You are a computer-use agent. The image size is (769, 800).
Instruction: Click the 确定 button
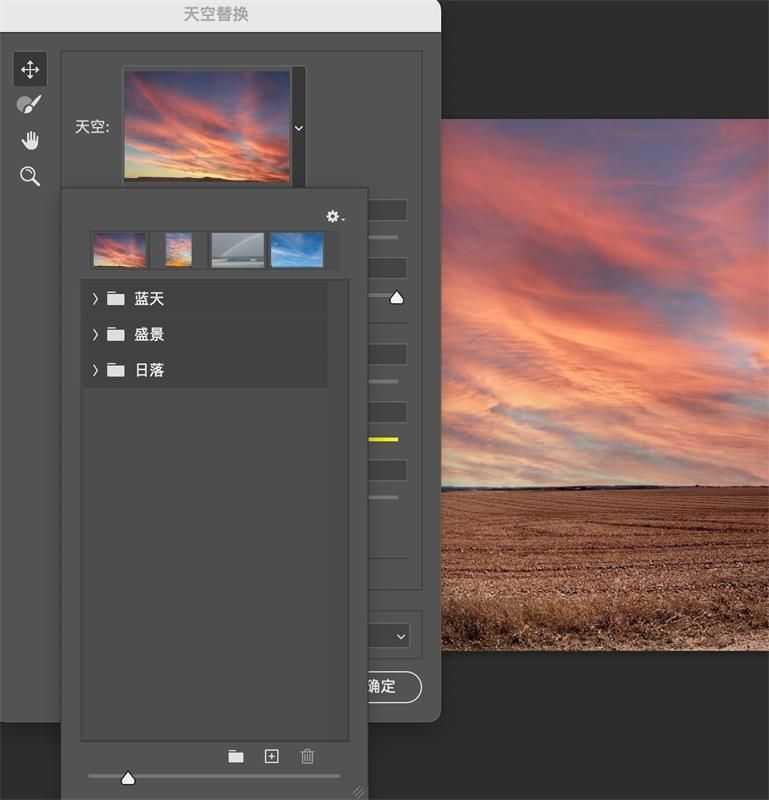pos(386,686)
